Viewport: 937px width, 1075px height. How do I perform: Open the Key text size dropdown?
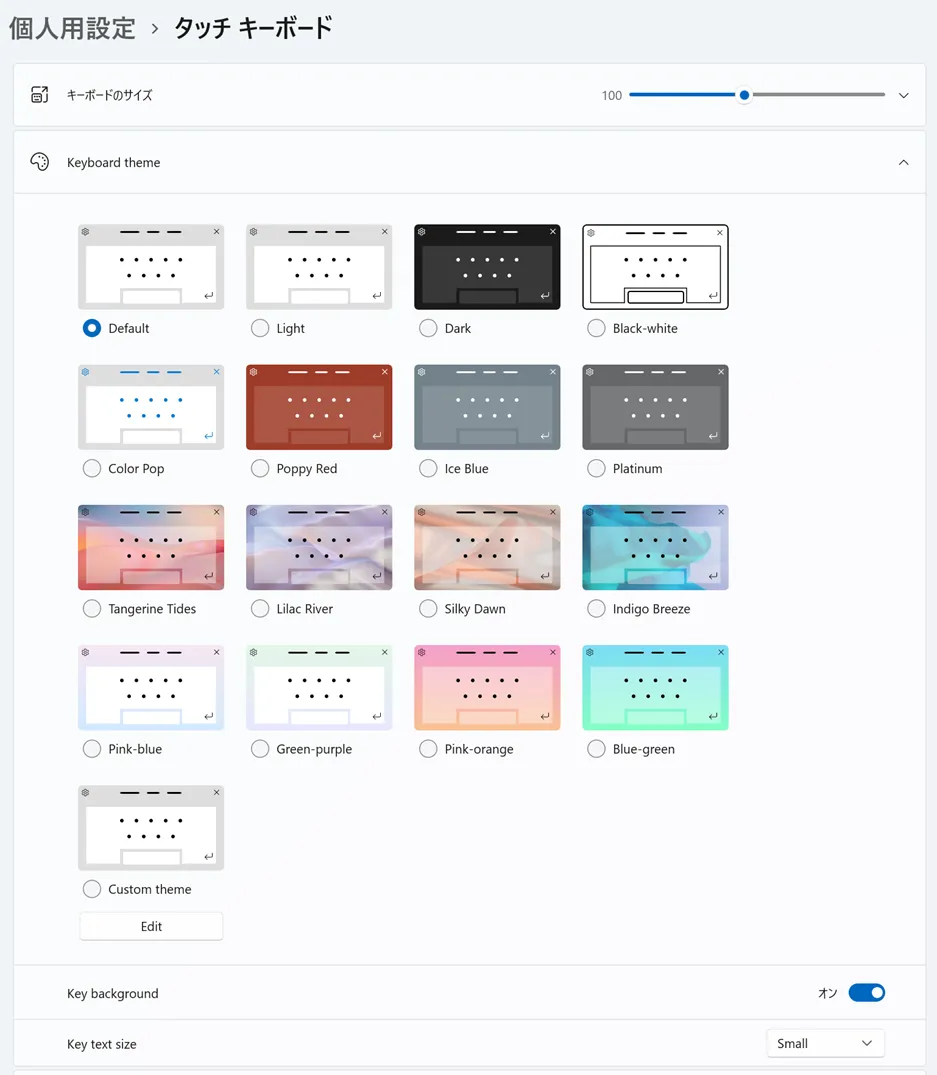(x=825, y=1043)
